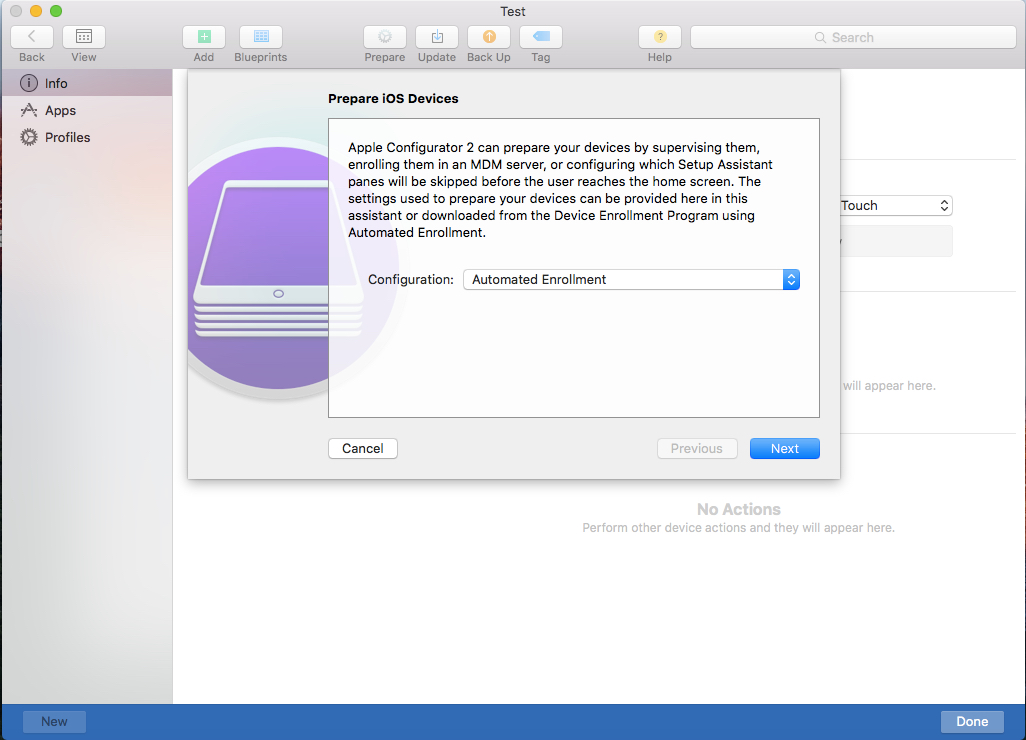Image resolution: width=1026 pixels, height=740 pixels.
Task: Click Cancel in Prepare iOS Devices dialog
Action: pyautogui.click(x=363, y=449)
